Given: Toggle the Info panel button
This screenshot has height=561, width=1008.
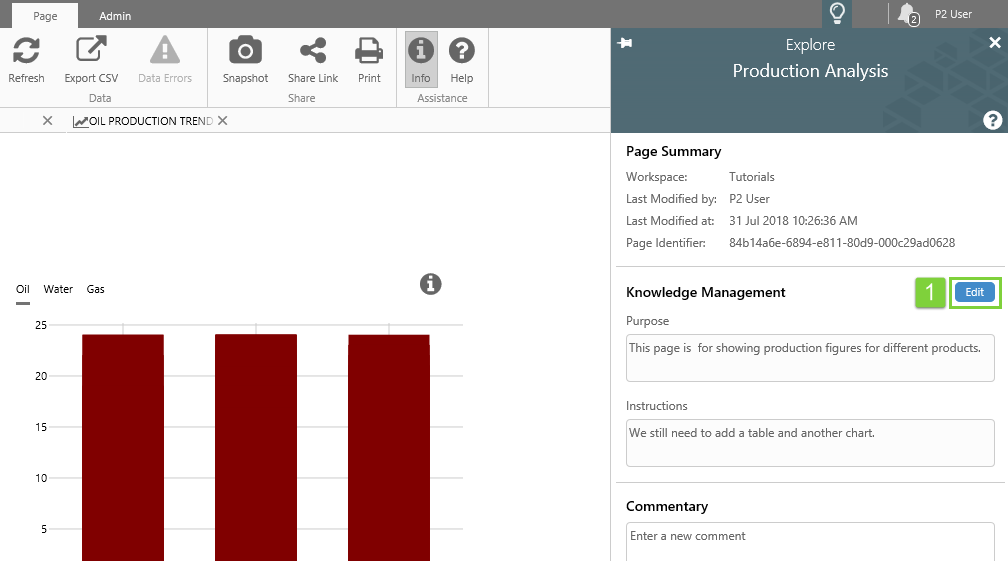Looking at the screenshot, I should coord(421,59).
